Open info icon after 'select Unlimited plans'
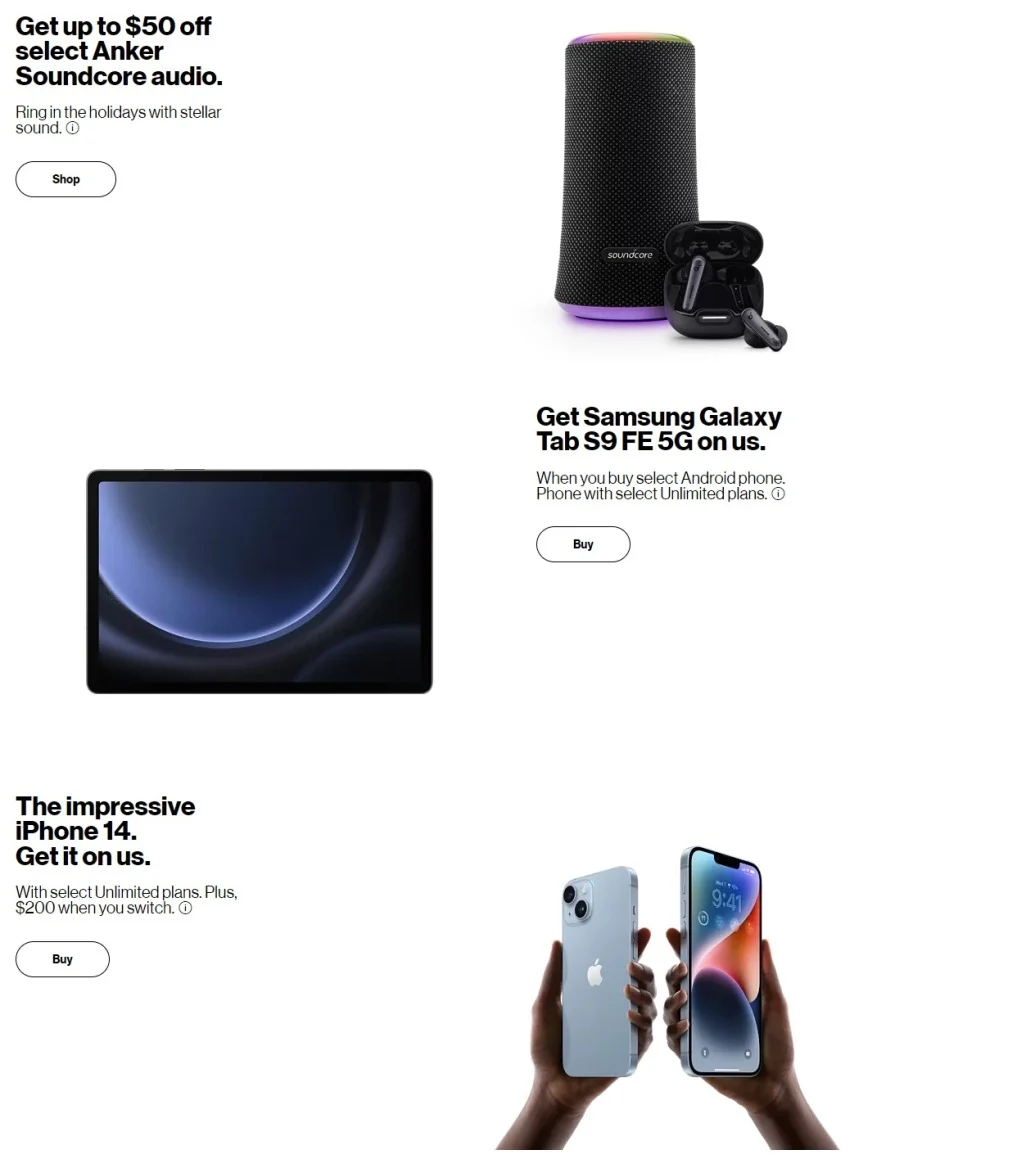The image size is (1026, 1159). point(778,494)
